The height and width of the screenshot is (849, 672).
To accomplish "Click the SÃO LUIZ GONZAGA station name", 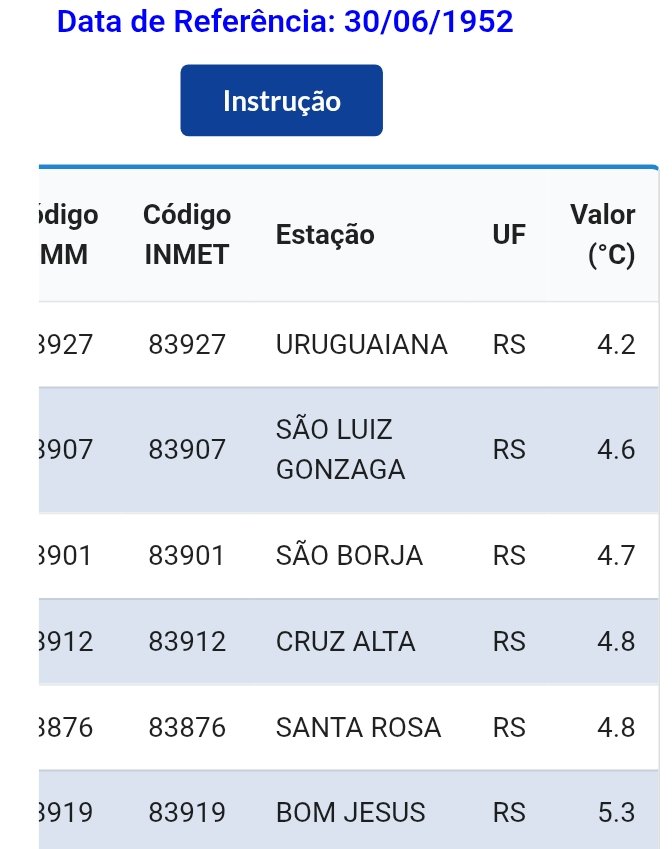I will [x=340, y=450].
